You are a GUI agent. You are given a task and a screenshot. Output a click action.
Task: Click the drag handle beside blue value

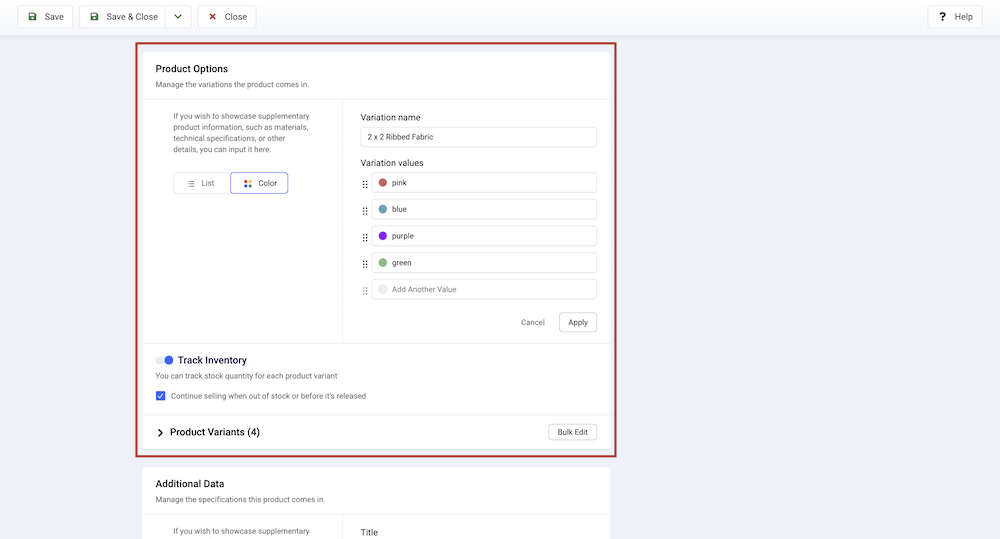pos(365,210)
